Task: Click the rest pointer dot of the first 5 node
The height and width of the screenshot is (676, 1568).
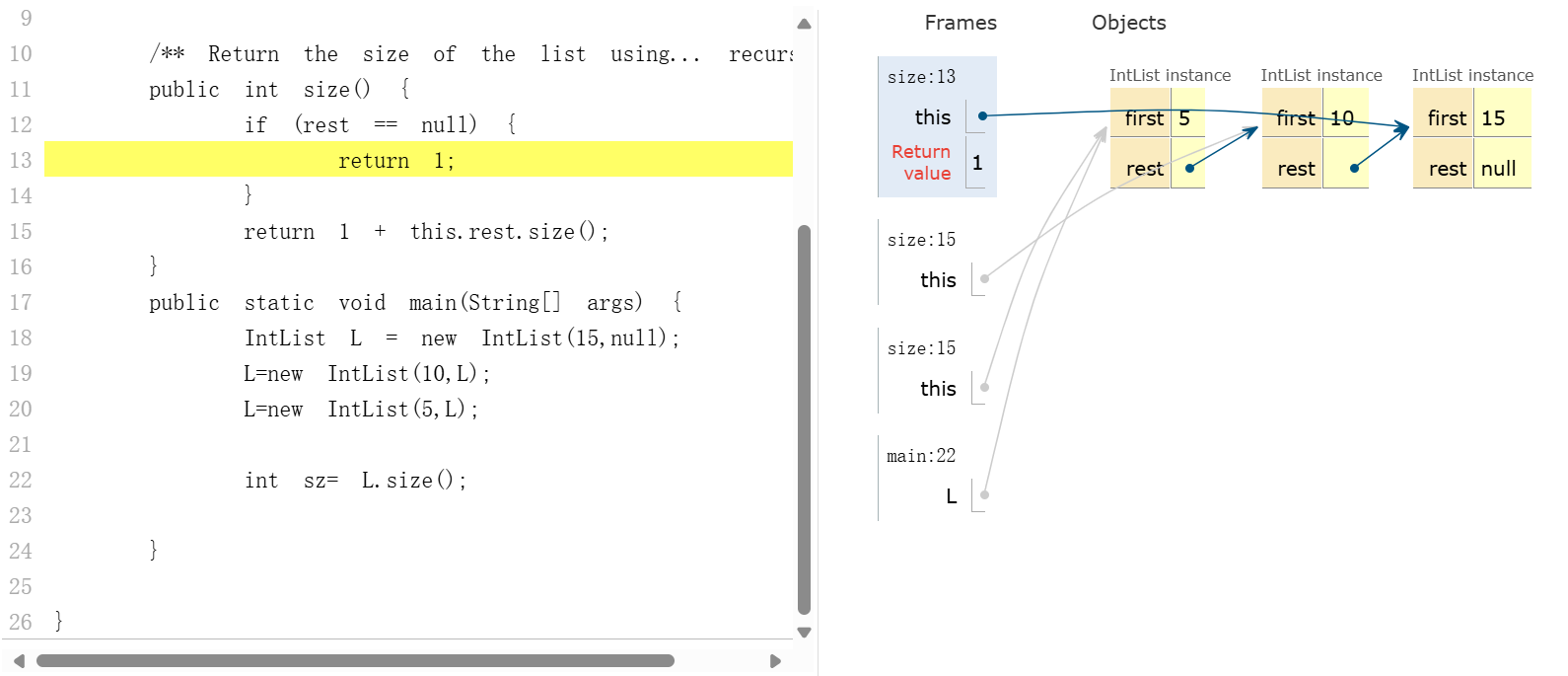Action: pos(1189,169)
